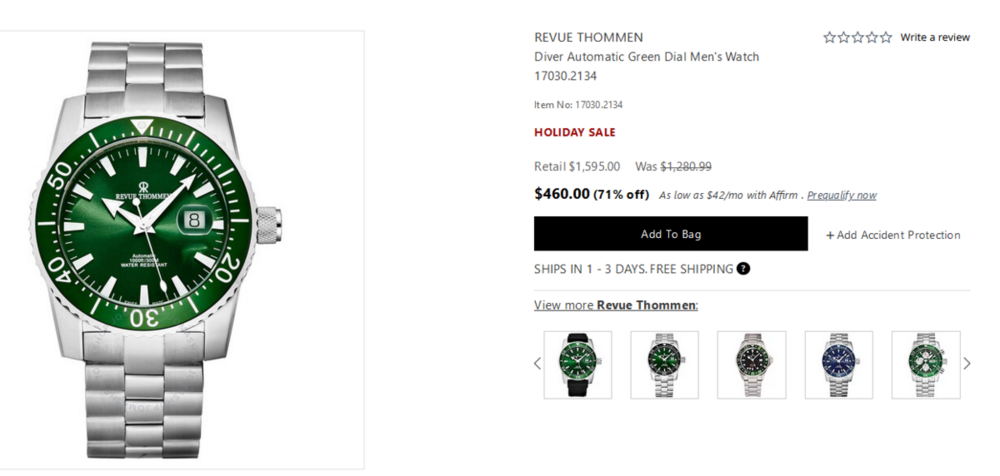Click the first rating star

click(x=830, y=38)
